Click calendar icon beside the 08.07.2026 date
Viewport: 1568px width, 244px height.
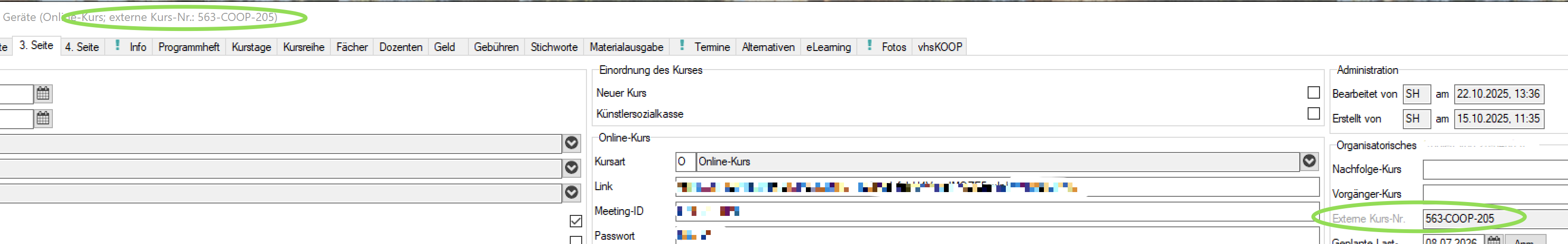pyautogui.click(x=1493, y=240)
